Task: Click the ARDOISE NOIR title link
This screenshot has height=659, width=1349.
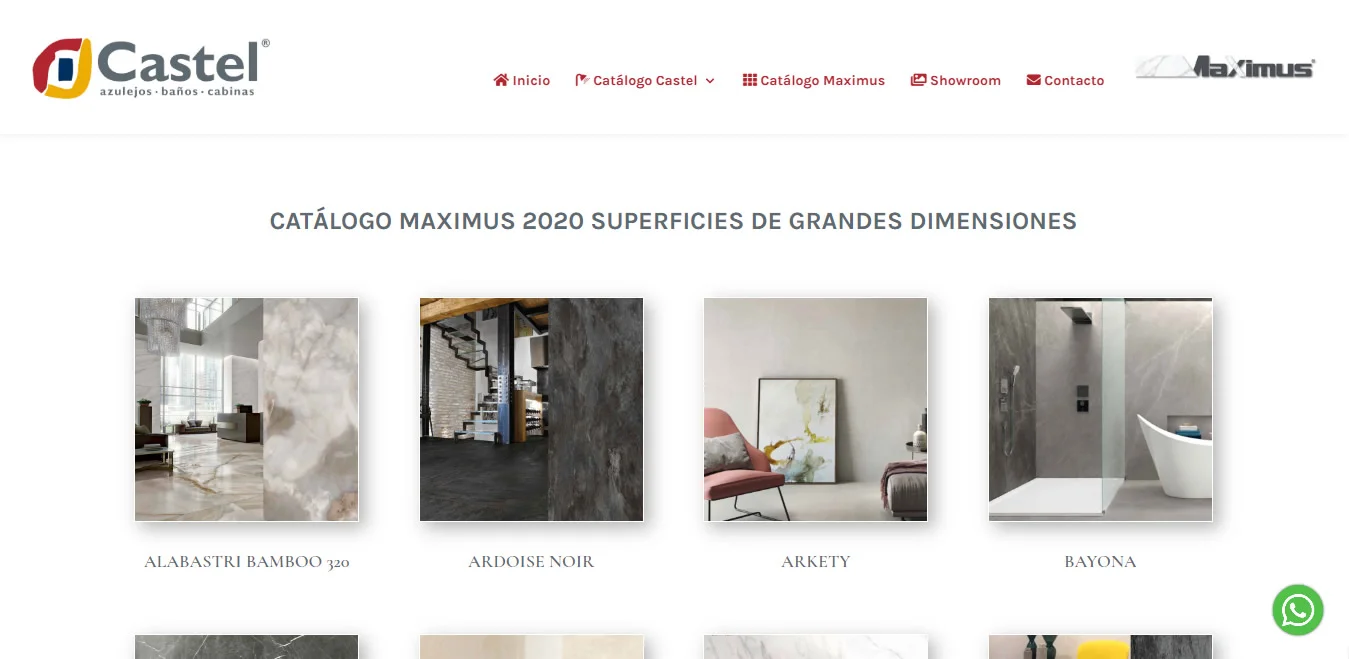Action: (x=531, y=562)
